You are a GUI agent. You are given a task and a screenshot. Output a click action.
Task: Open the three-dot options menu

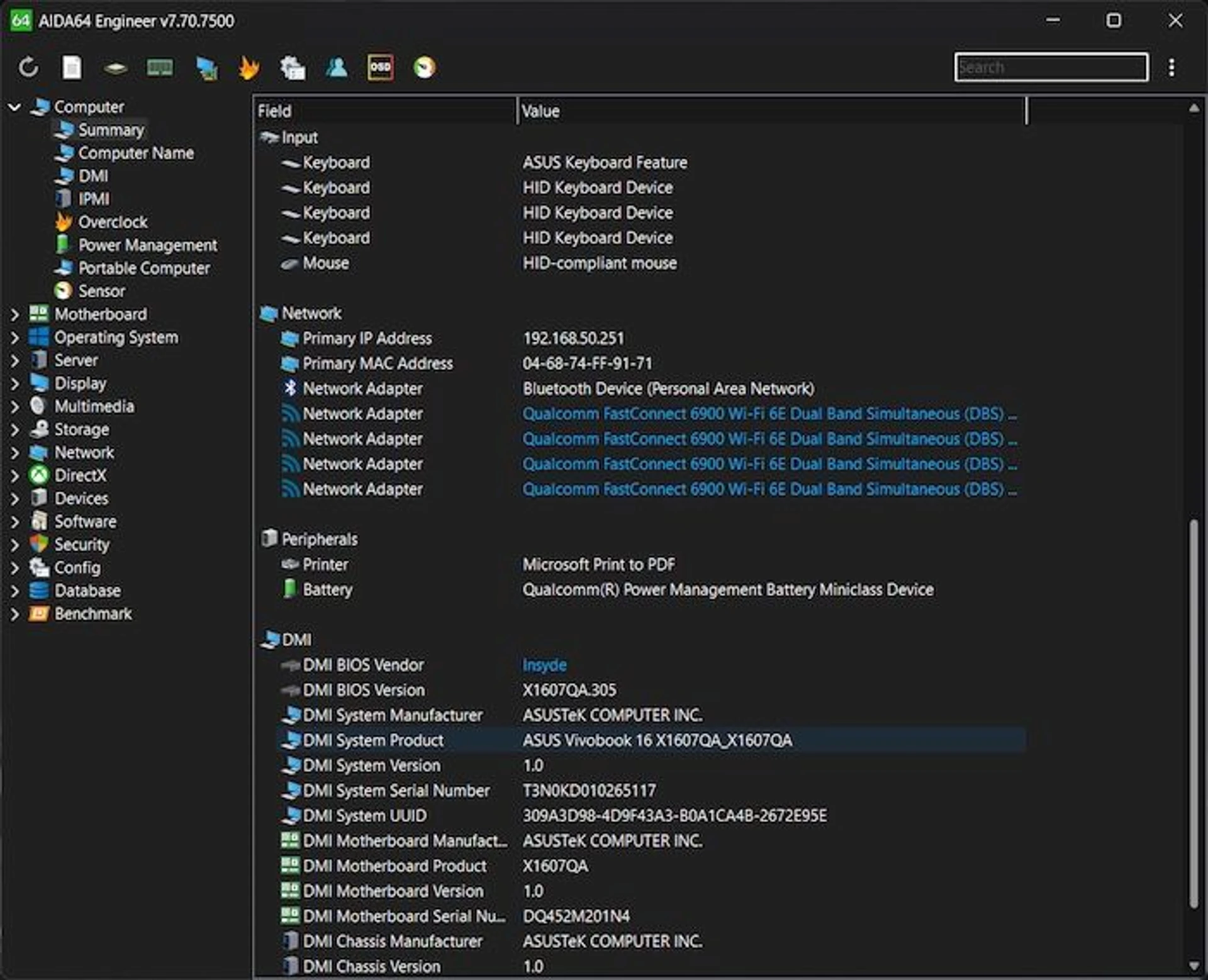pyautogui.click(x=1172, y=67)
